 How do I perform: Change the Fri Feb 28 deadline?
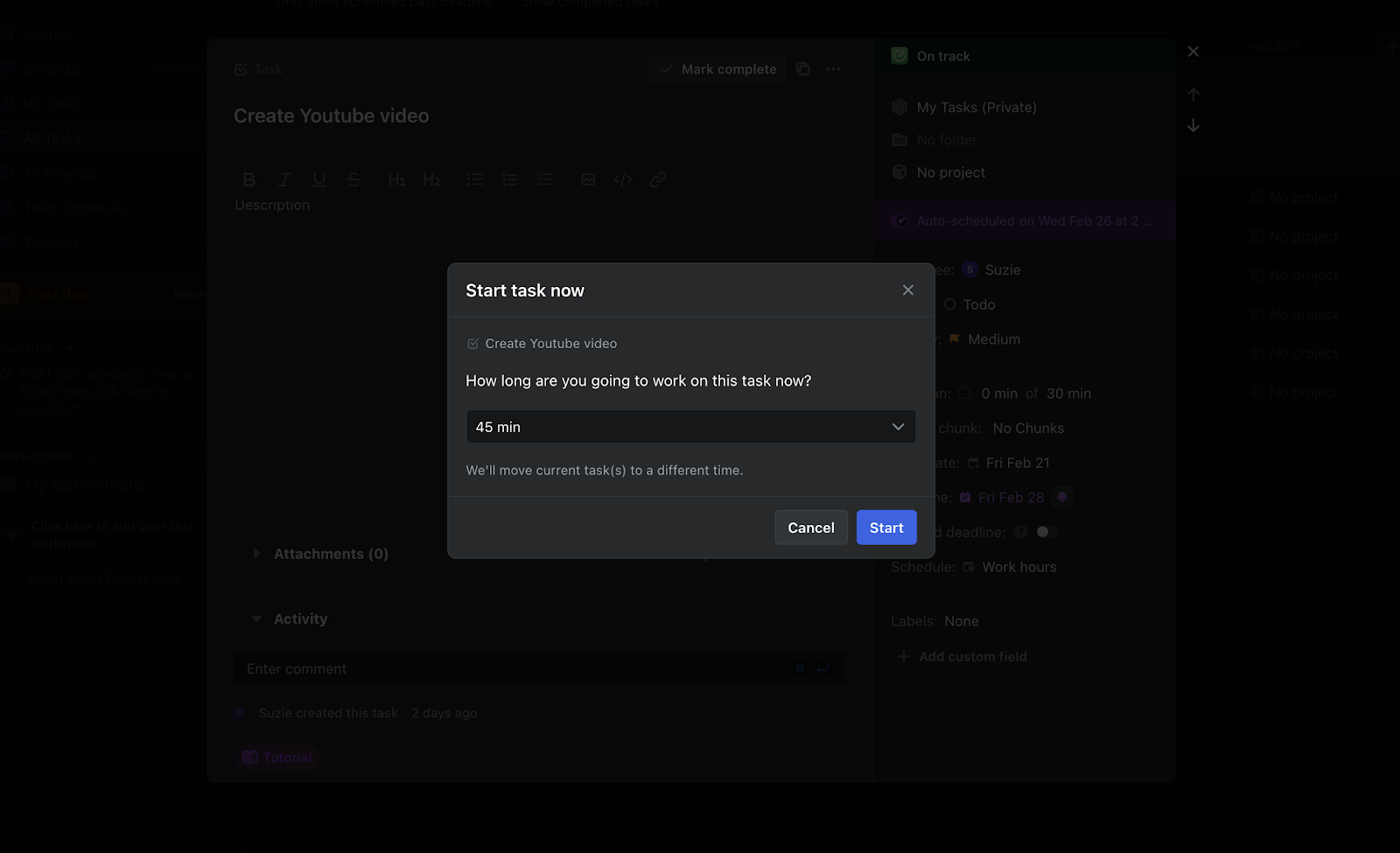point(1002,498)
